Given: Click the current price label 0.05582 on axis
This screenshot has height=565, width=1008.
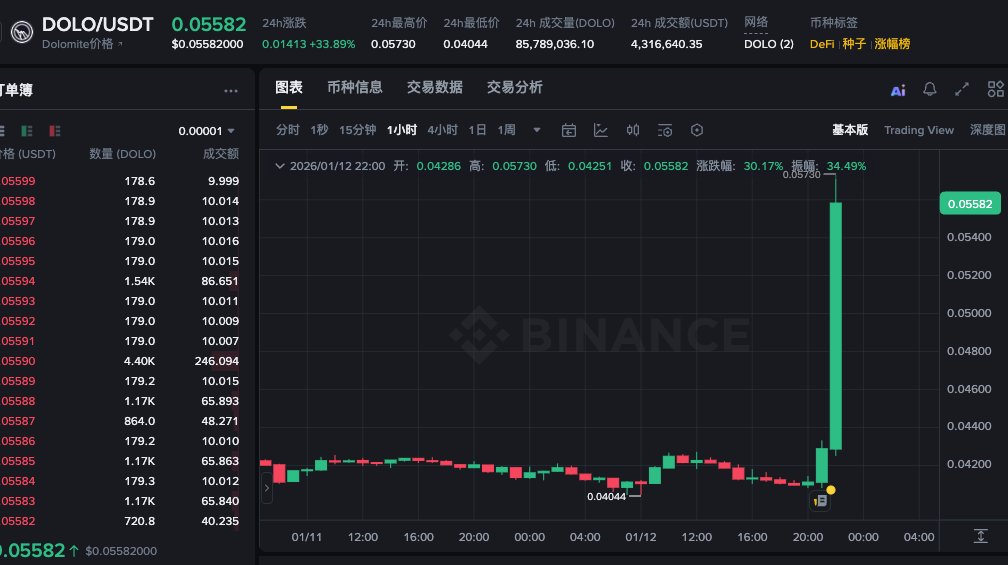Looking at the screenshot, I should tap(969, 204).
